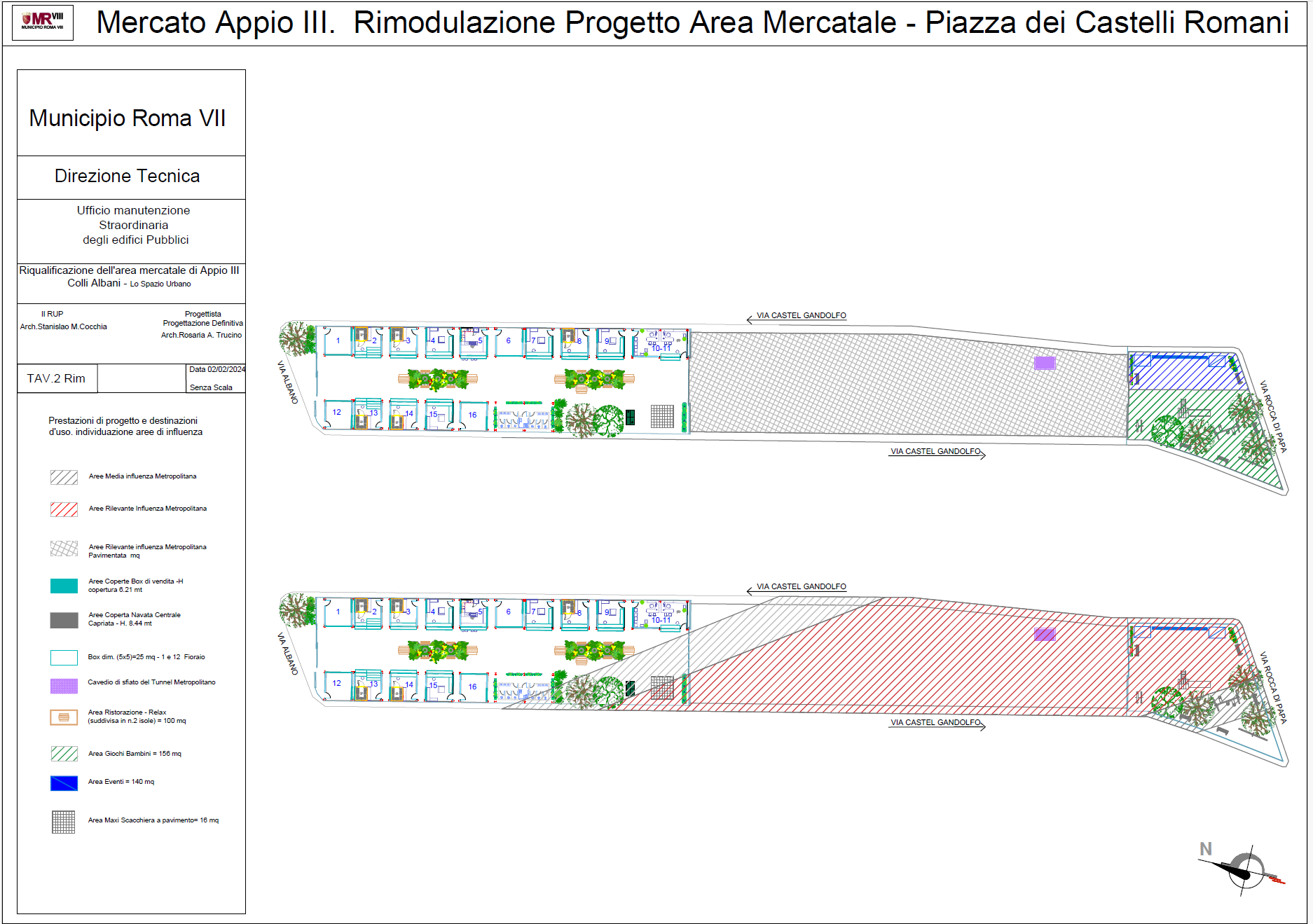Click the Municipio Roma VII logo in the title bar
The width and height of the screenshot is (1313, 924).
43,22
